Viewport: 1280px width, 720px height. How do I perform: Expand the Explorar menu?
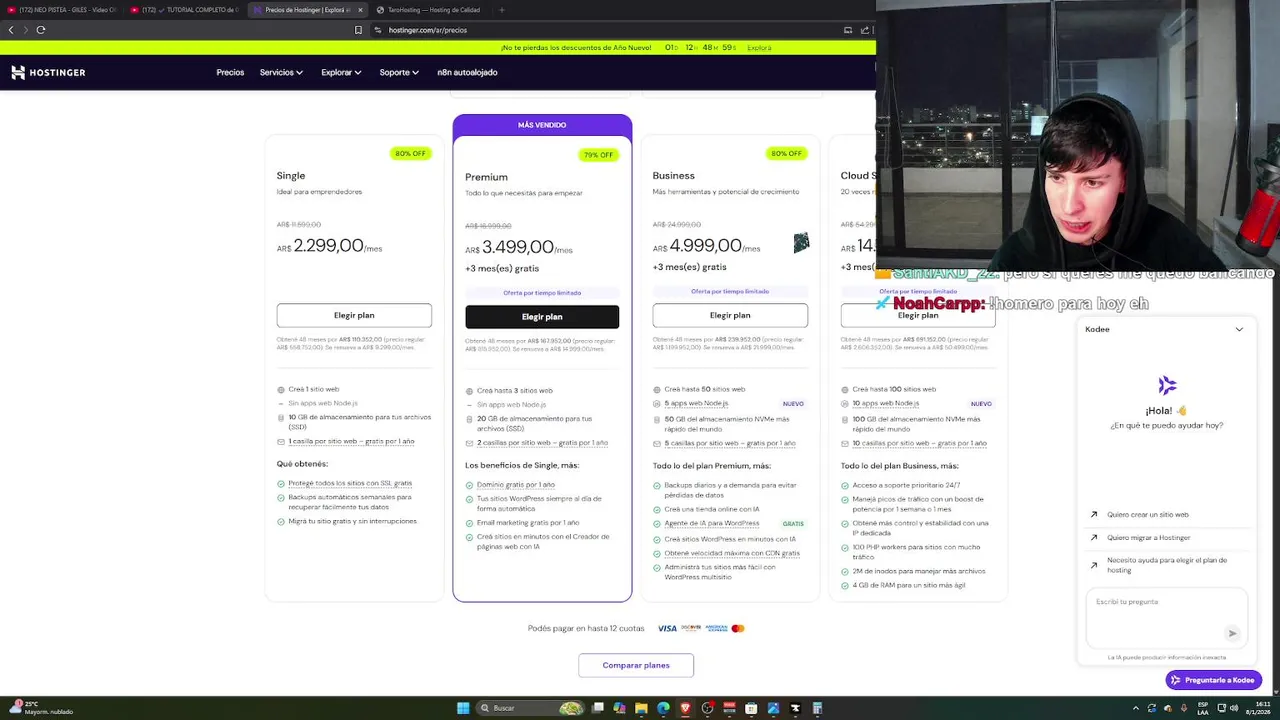(x=341, y=72)
